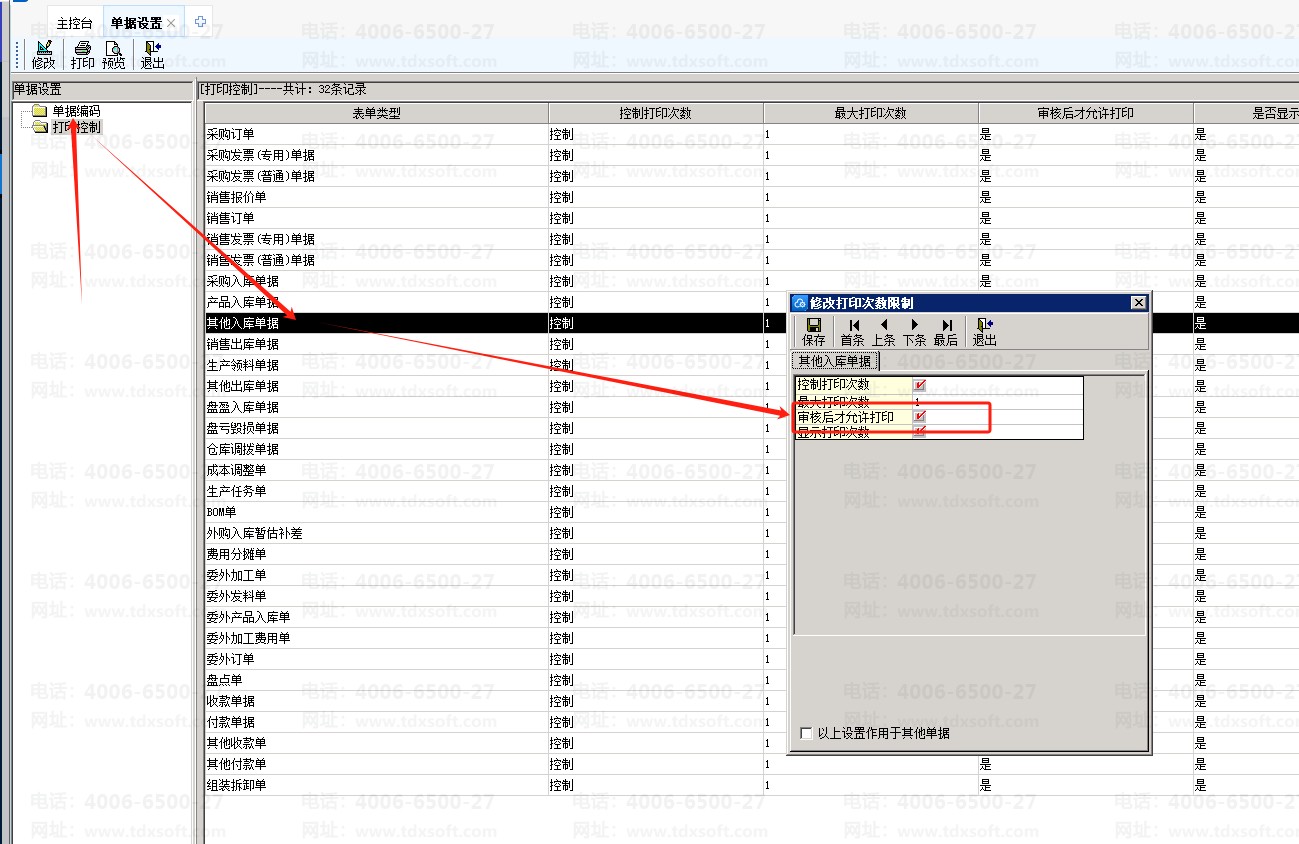Jump to 最后 (Last record) in dialog

click(x=946, y=332)
